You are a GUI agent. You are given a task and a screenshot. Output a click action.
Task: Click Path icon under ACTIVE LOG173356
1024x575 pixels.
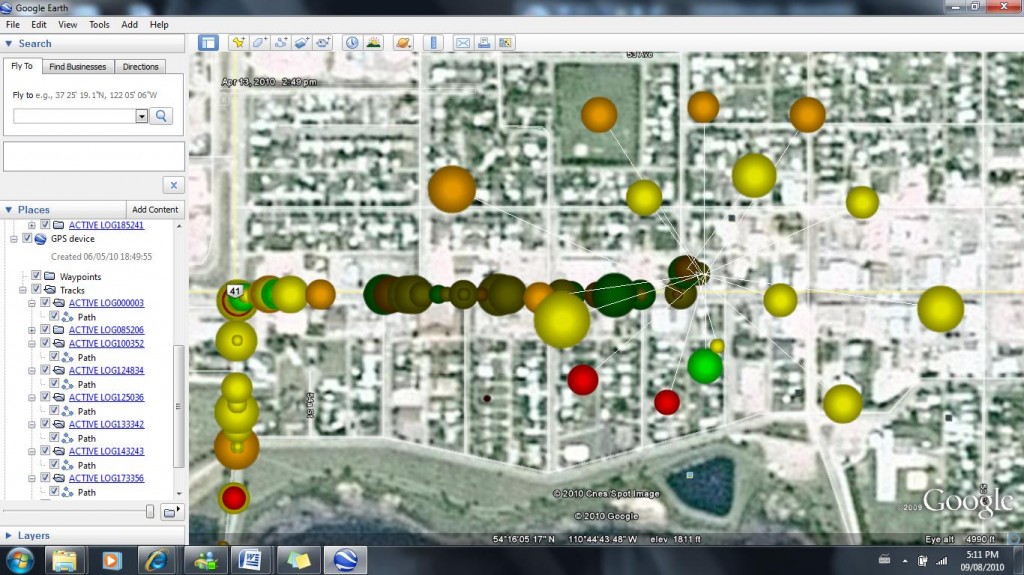click(67, 492)
